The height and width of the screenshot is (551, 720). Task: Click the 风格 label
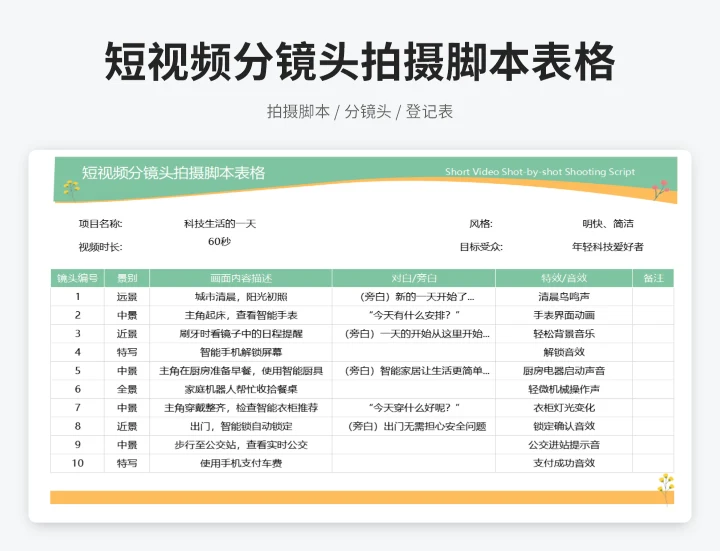pyautogui.click(x=481, y=224)
